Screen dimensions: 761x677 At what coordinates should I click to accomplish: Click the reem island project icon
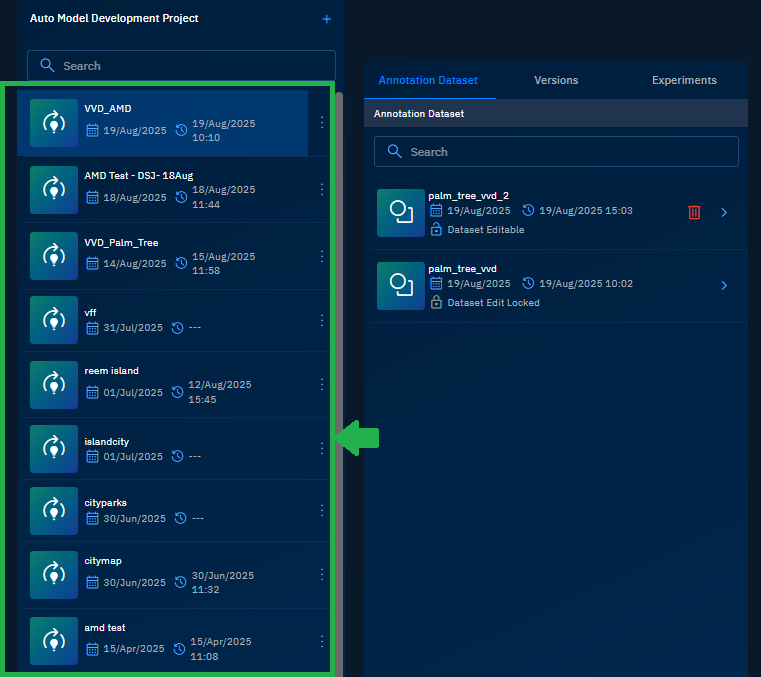pyautogui.click(x=54, y=384)
